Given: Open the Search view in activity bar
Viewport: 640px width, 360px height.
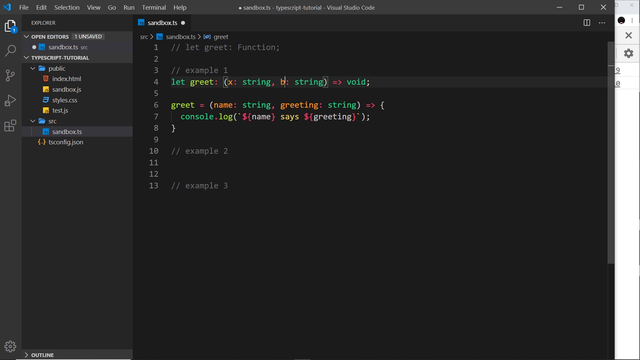Looking at the screenshot, I should 10,51.
